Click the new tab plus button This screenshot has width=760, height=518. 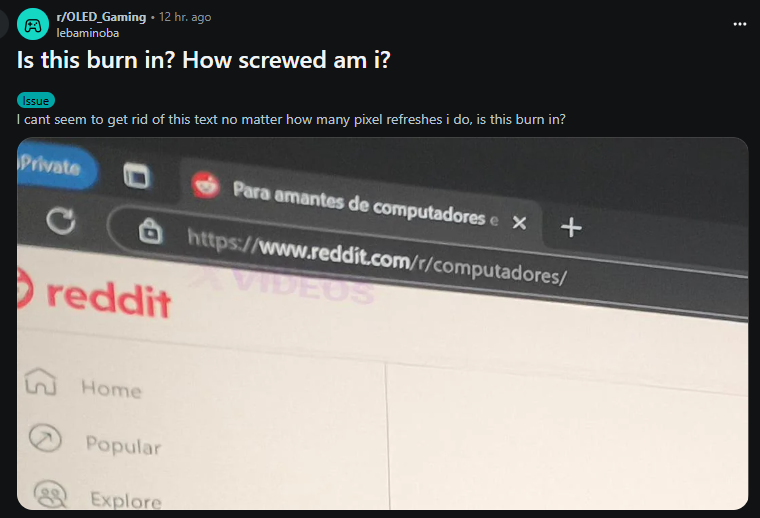coord(571,227)
